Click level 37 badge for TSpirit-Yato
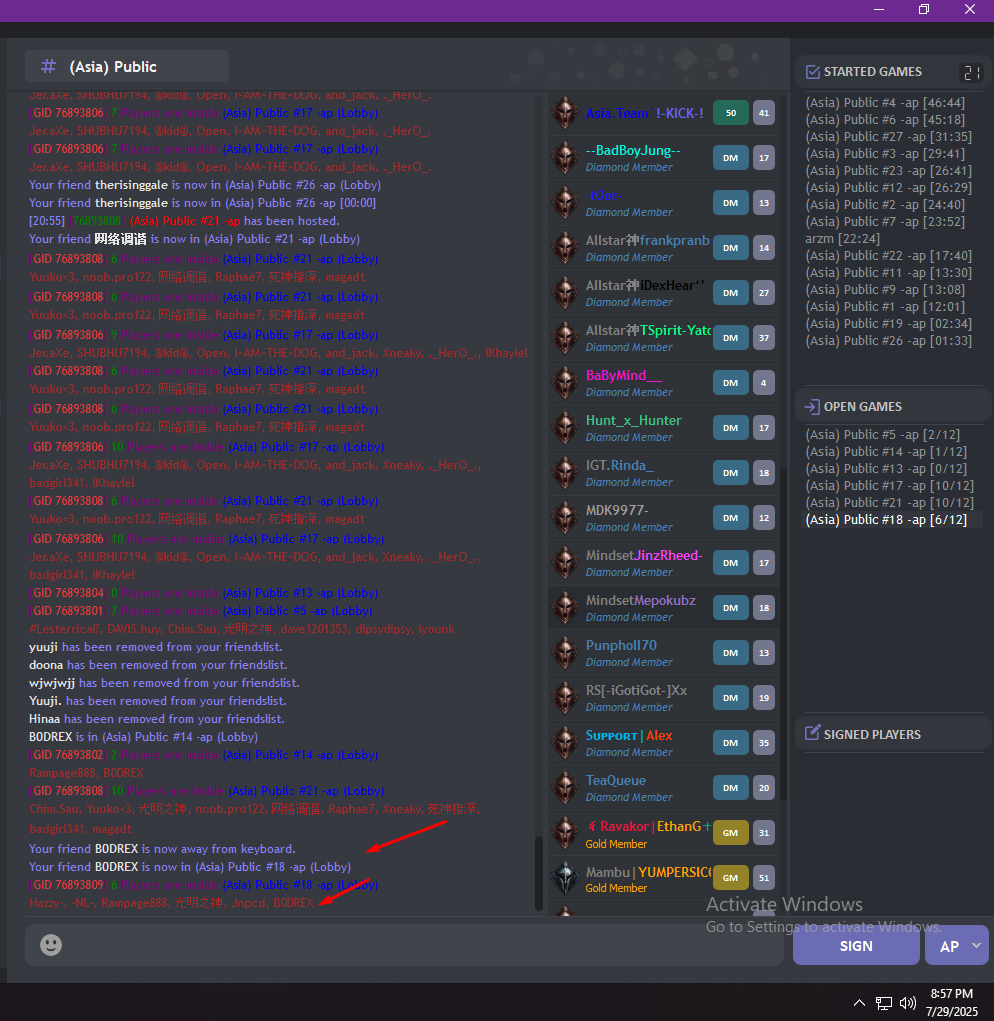Image resolution: width=994 pixels, height=1021 pixels. (x=764, y=338)
